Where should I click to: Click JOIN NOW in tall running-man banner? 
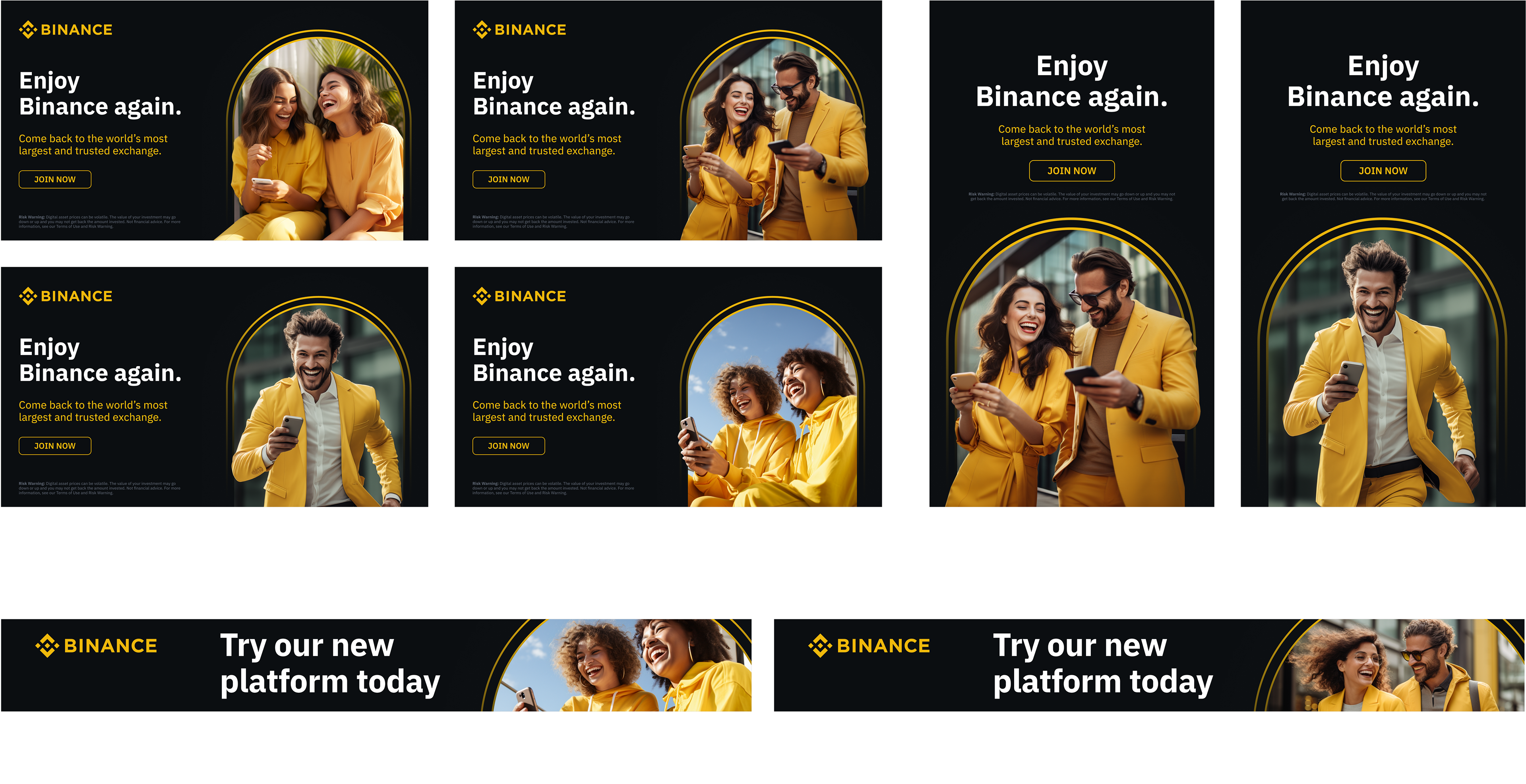point(1383,170)
